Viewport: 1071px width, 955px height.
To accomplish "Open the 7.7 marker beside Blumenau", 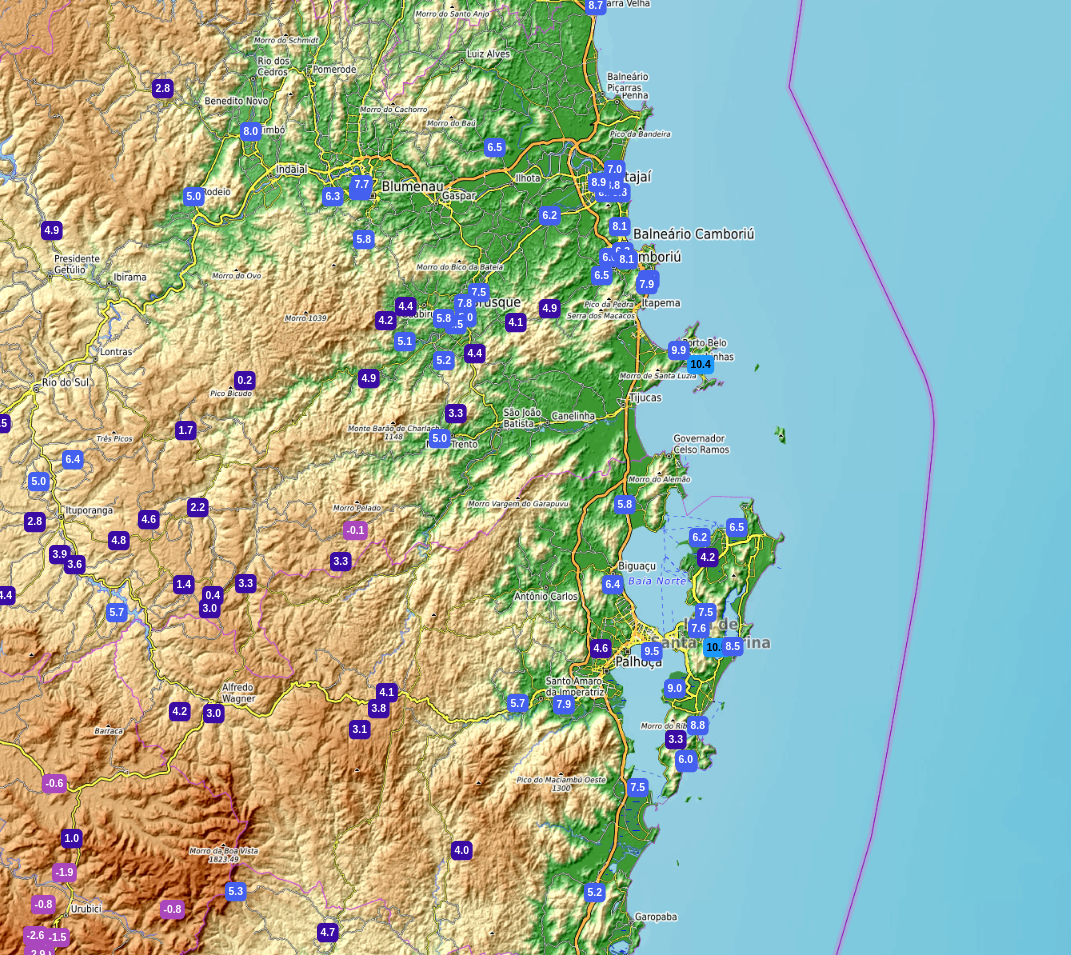I will [361, 184].
